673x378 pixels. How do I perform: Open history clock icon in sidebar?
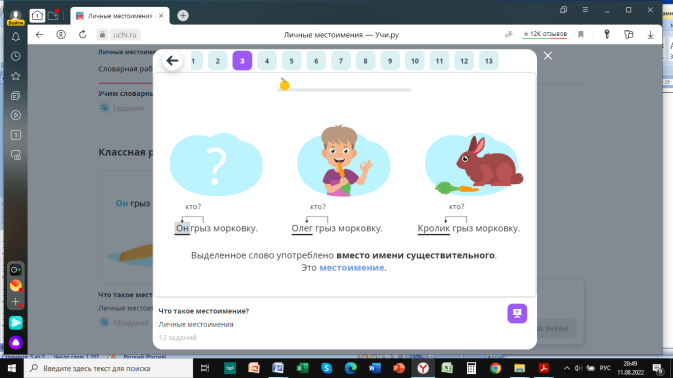[x=16, y=56]
